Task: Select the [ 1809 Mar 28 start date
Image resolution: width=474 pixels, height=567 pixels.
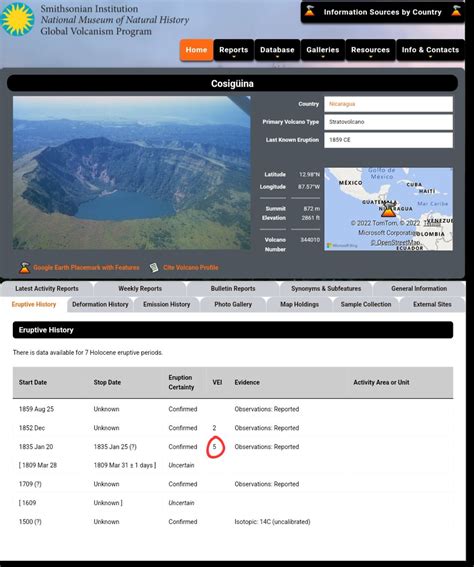Action: pyautogui.click(x=38, y=465)
